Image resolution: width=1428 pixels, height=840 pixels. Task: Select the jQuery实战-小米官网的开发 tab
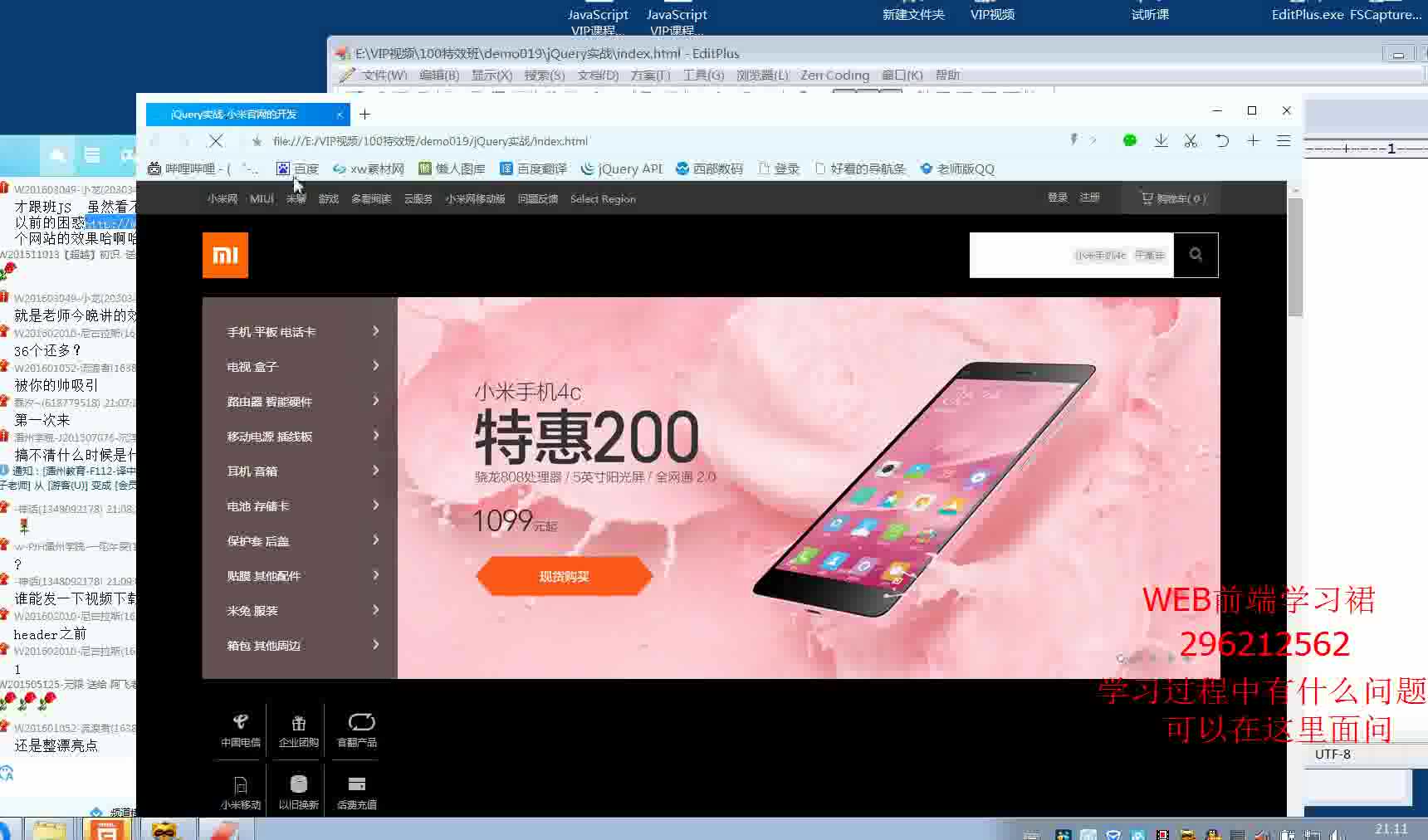[x=247, y=115]
